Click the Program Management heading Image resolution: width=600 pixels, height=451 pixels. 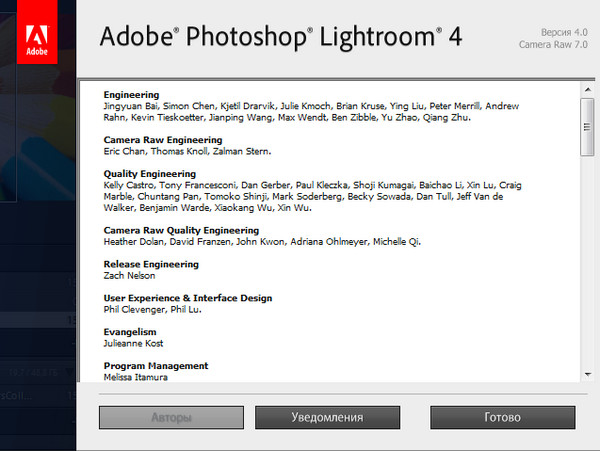155,366
